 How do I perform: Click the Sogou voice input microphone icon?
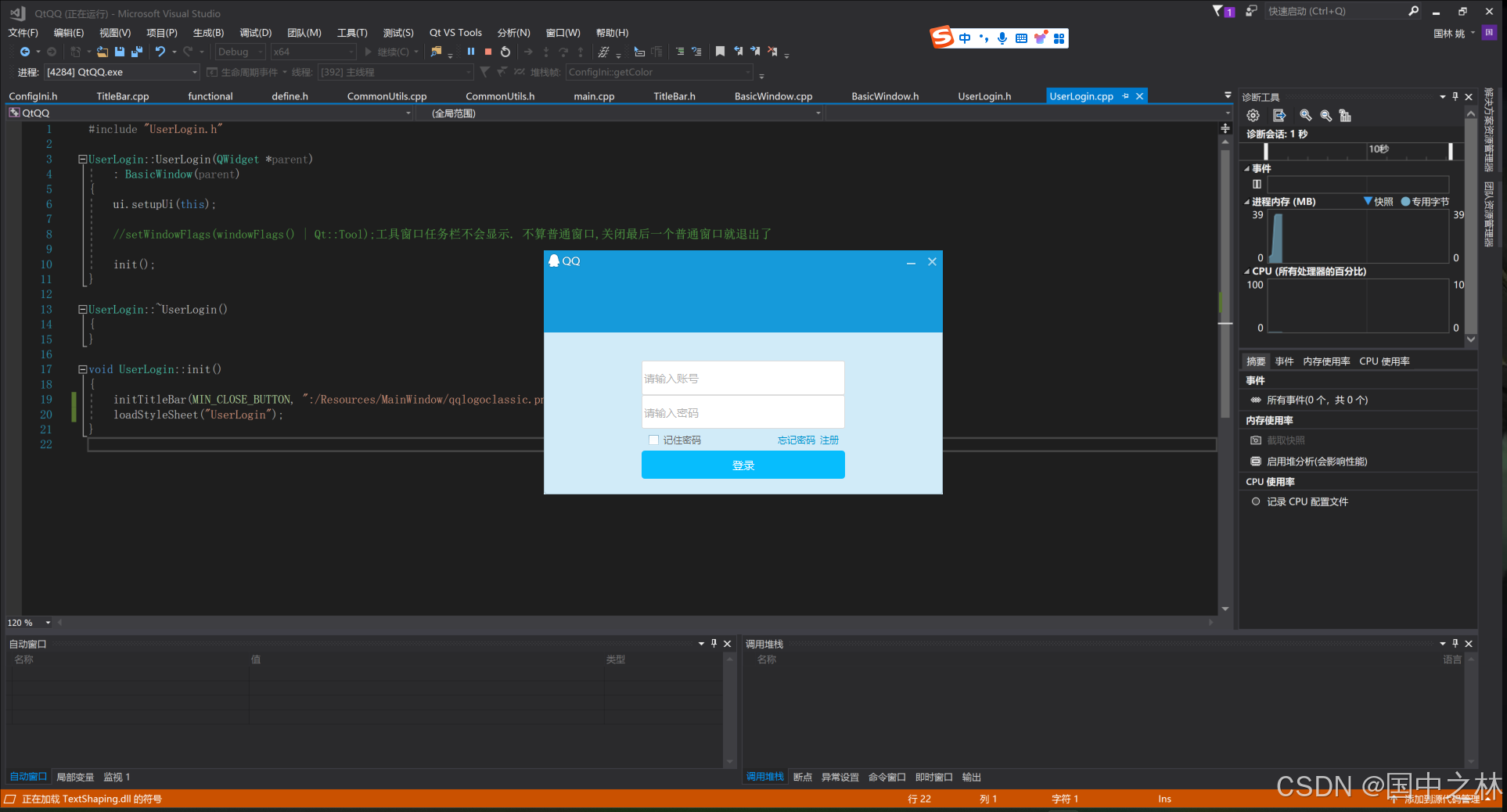(1002, 38)
